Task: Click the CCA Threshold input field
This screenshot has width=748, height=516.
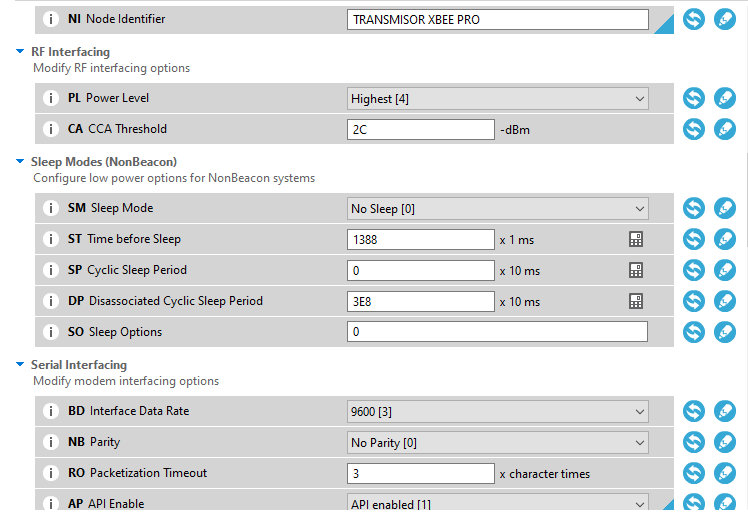Action: click(421, 130)
